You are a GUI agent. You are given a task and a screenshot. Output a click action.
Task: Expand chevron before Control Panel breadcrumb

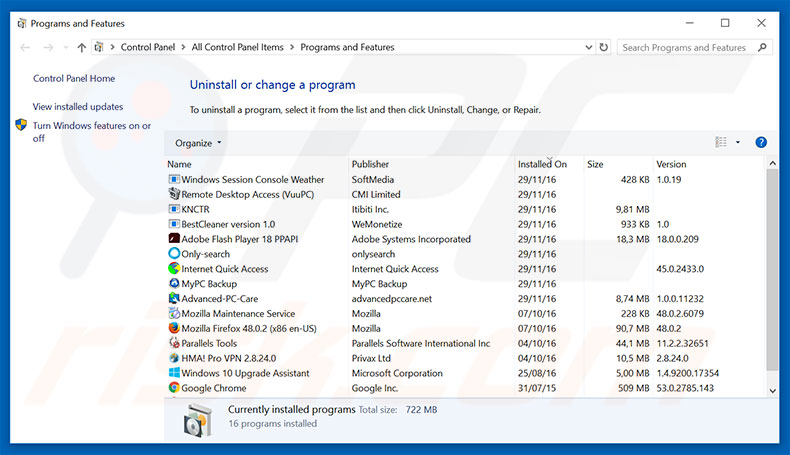point(112,47)
